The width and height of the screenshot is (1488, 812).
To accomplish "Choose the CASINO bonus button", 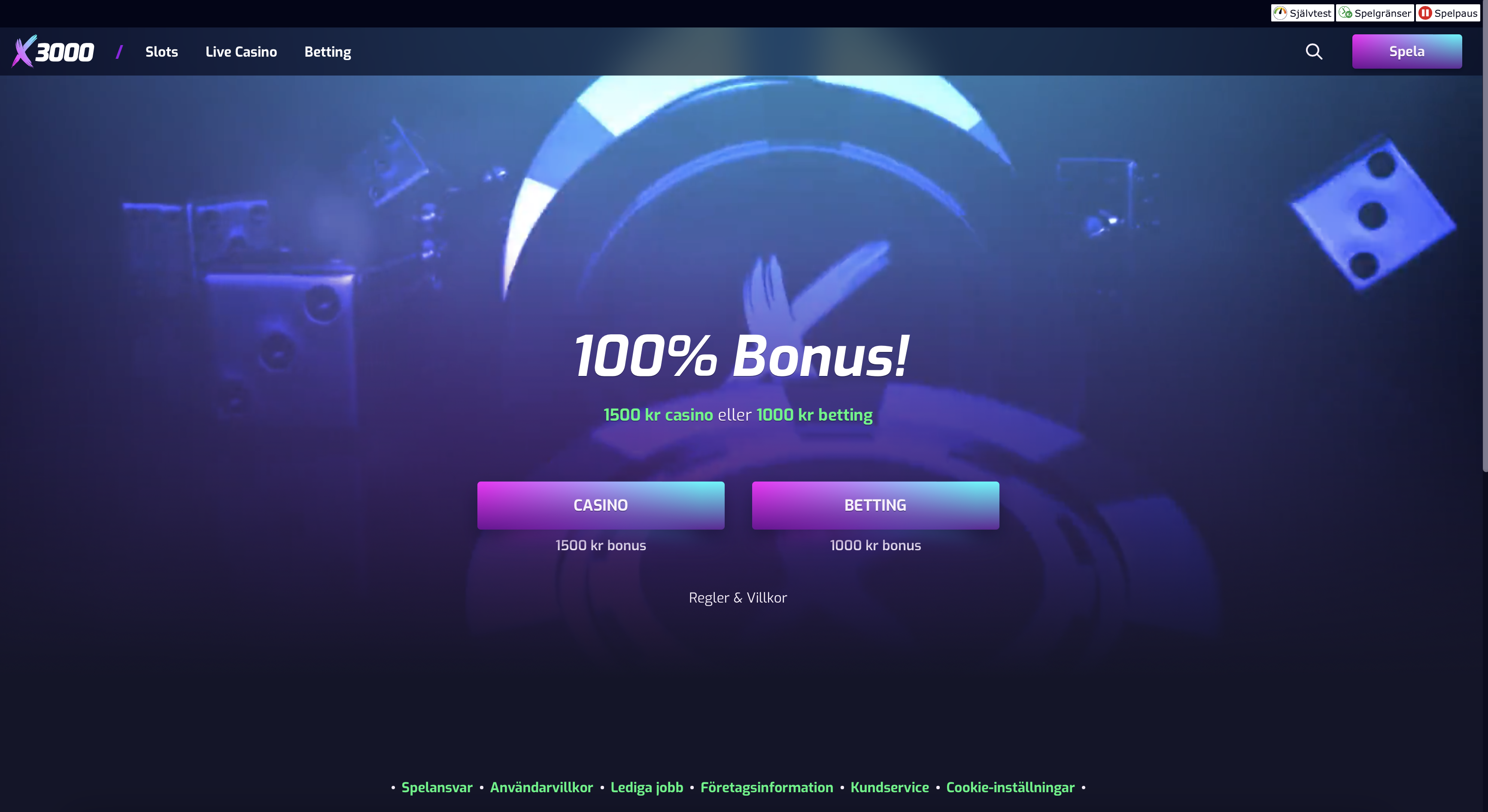I will click(x=601, y=505).
